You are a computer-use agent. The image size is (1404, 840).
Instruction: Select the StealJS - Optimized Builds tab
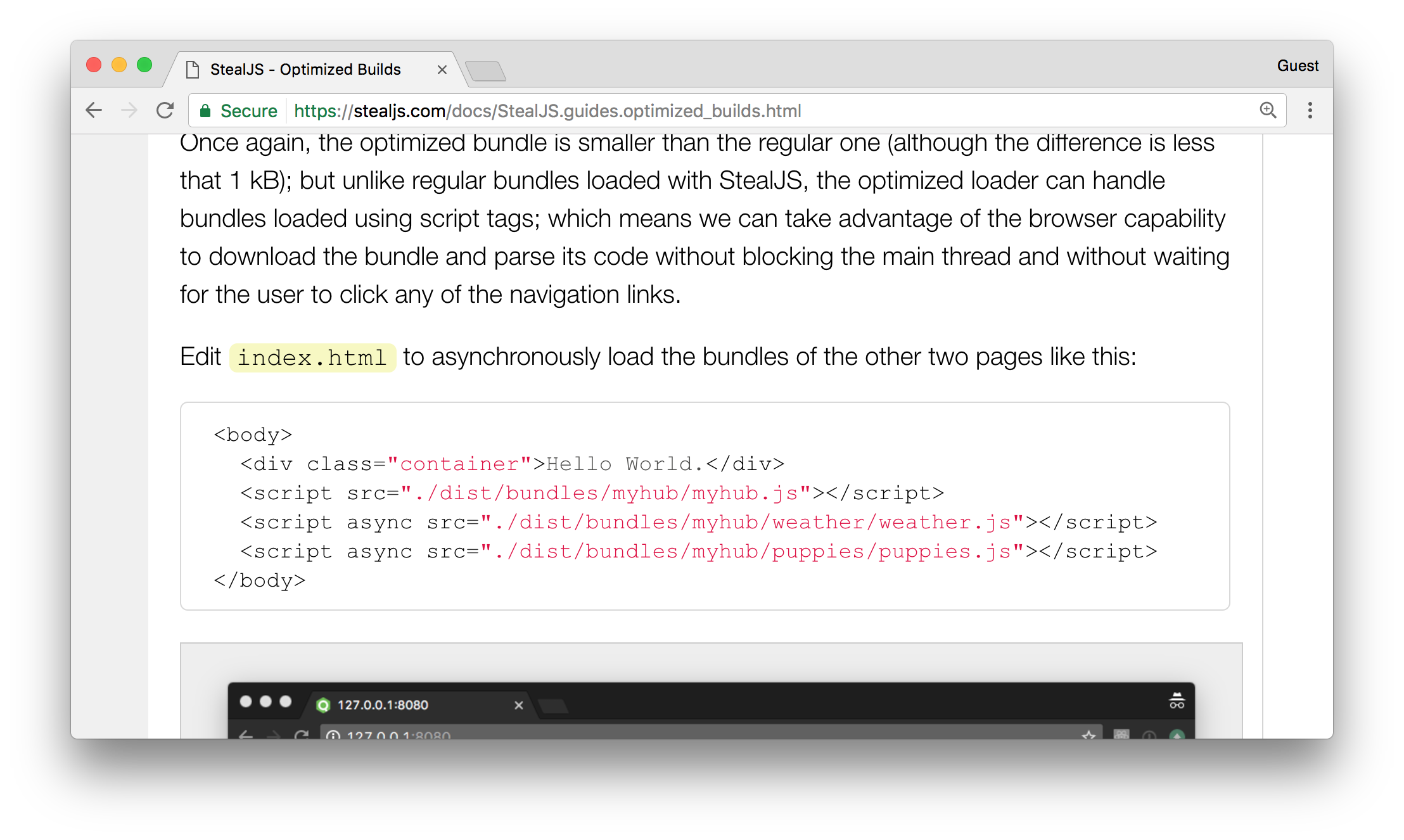point(316,69)
